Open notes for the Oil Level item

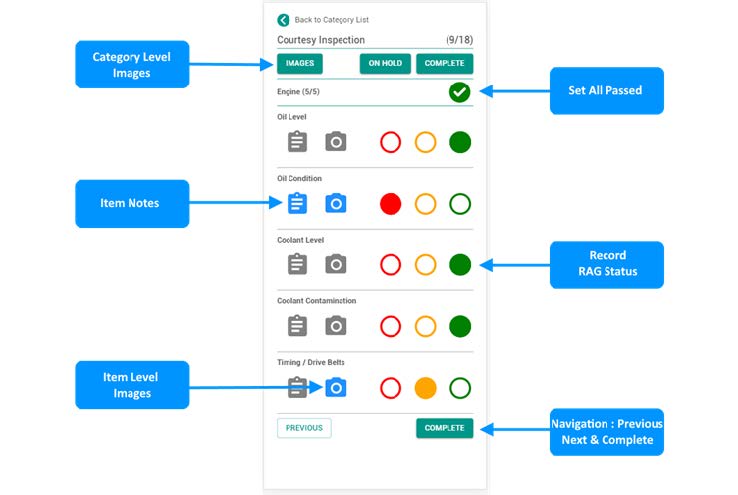[297, 142]
